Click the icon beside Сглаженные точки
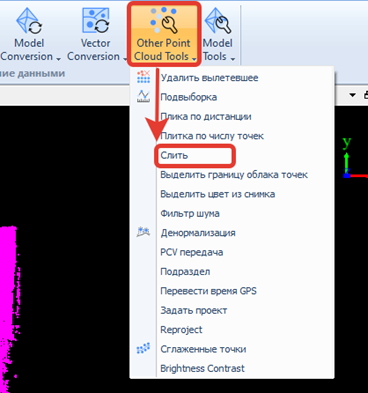368x393 pixels. pos(143,349)
